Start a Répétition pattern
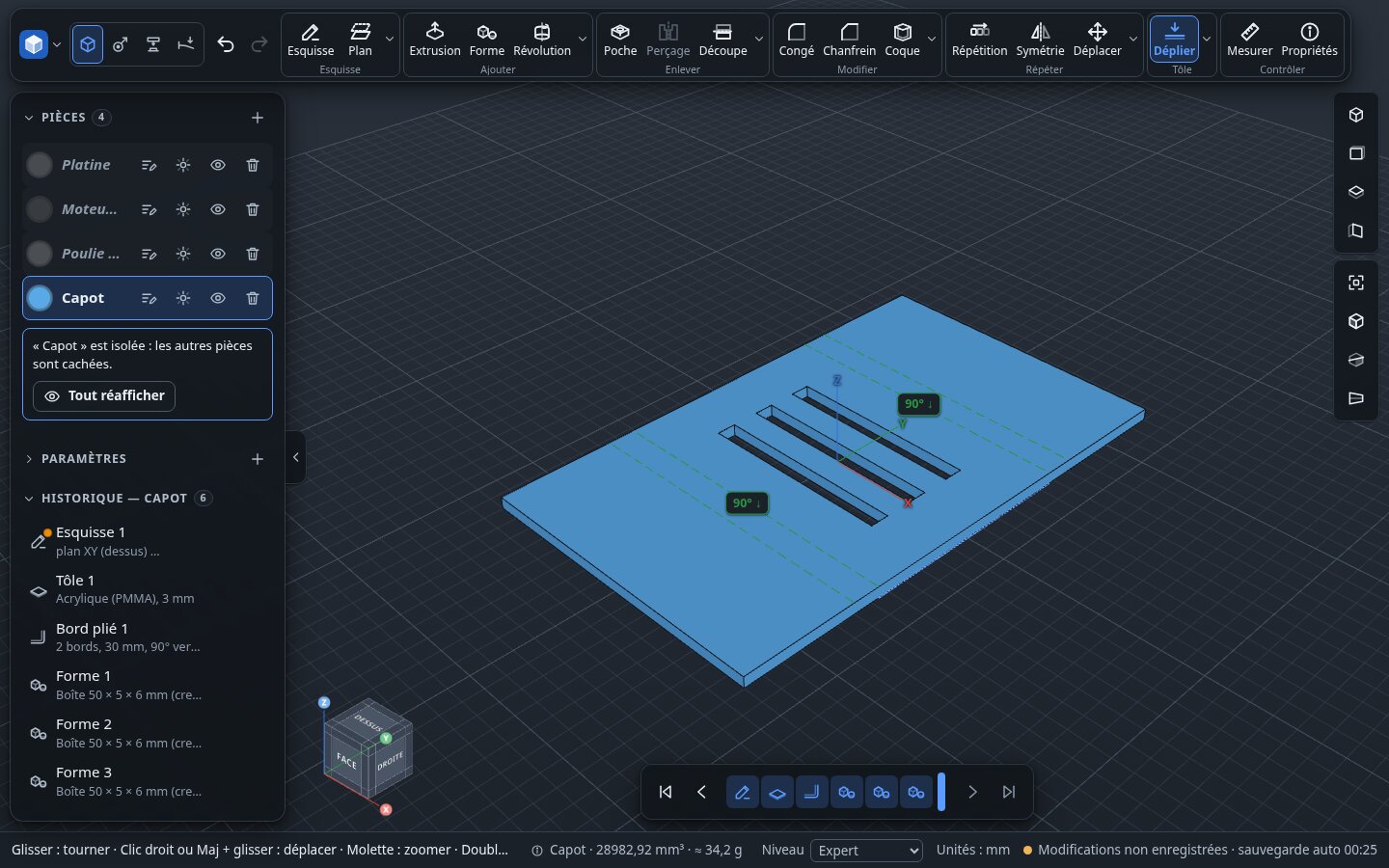1389x868 pixels. (x=979, y=40)
